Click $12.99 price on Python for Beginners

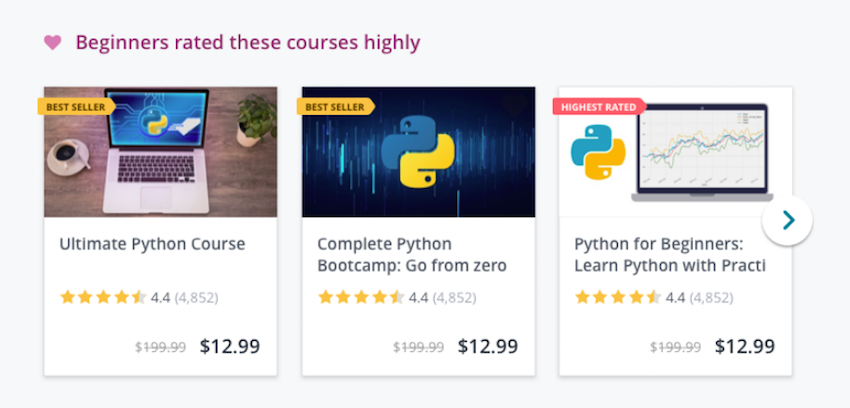745,346
